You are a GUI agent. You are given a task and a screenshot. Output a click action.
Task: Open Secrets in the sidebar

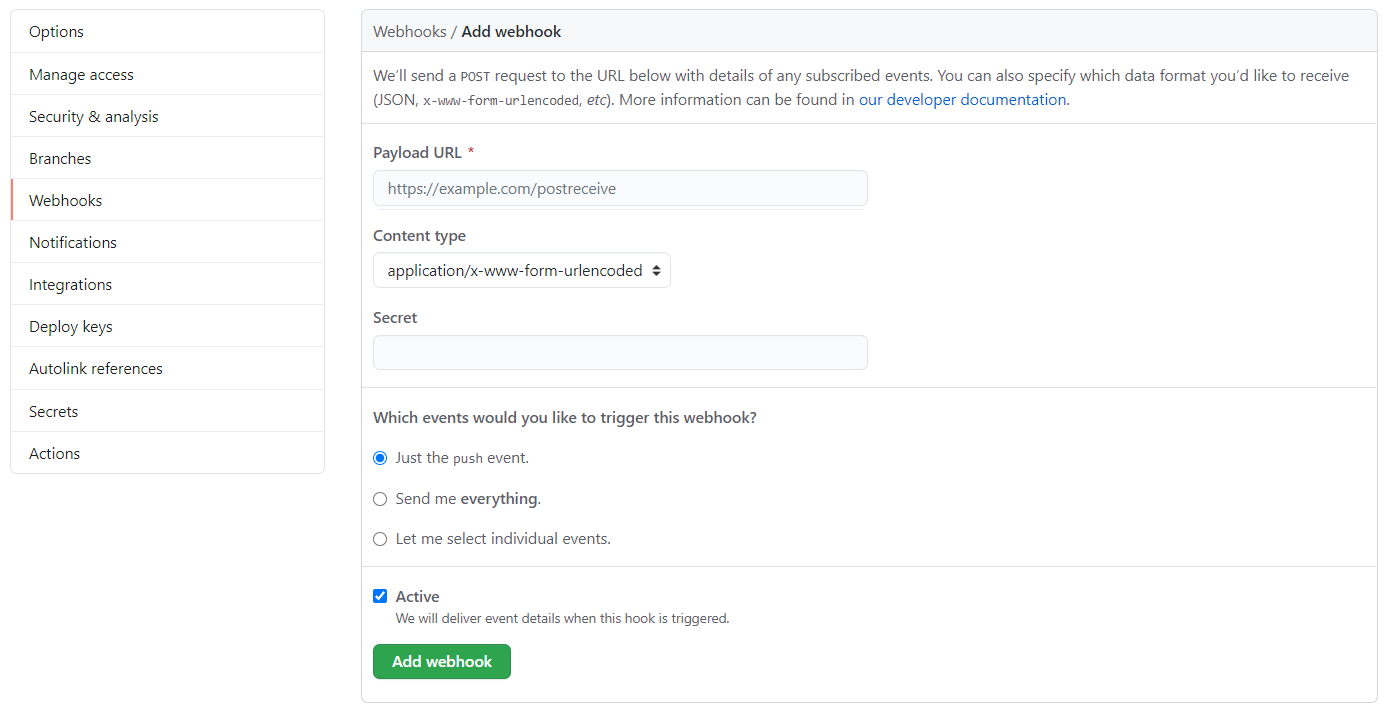(167, 411)
